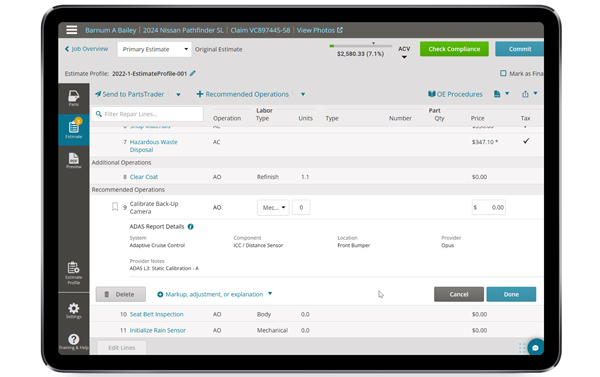Open OE Procedures
Screen dimensions: 600x377
pos(455,94)
